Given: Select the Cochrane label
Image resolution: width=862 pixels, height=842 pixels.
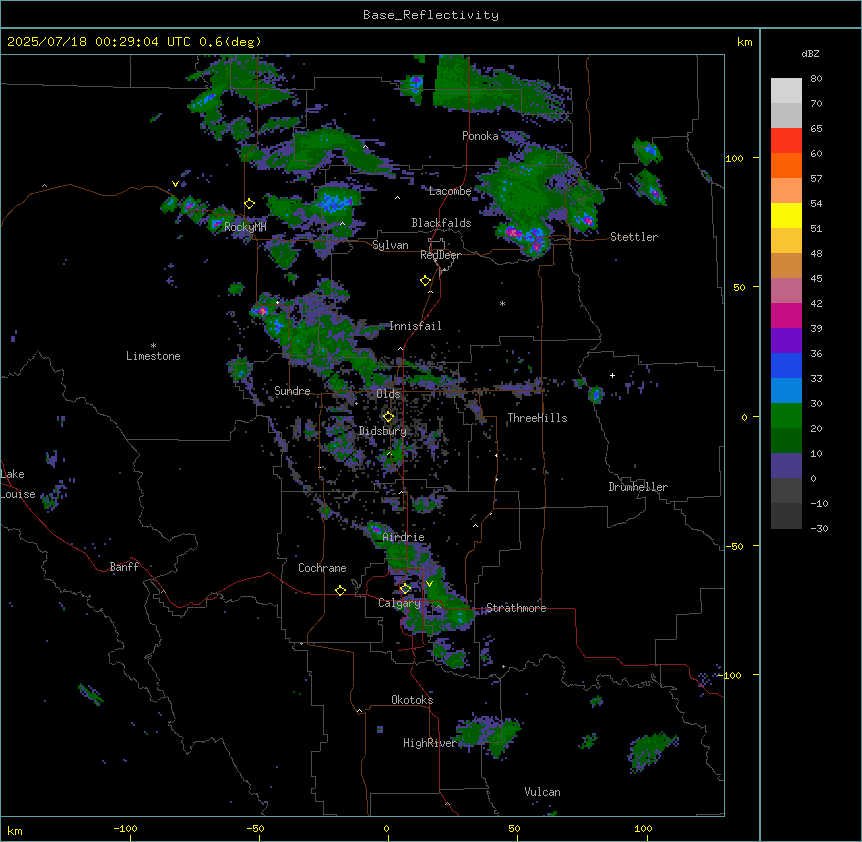Looking at the screenshot, I should [322, 568].
